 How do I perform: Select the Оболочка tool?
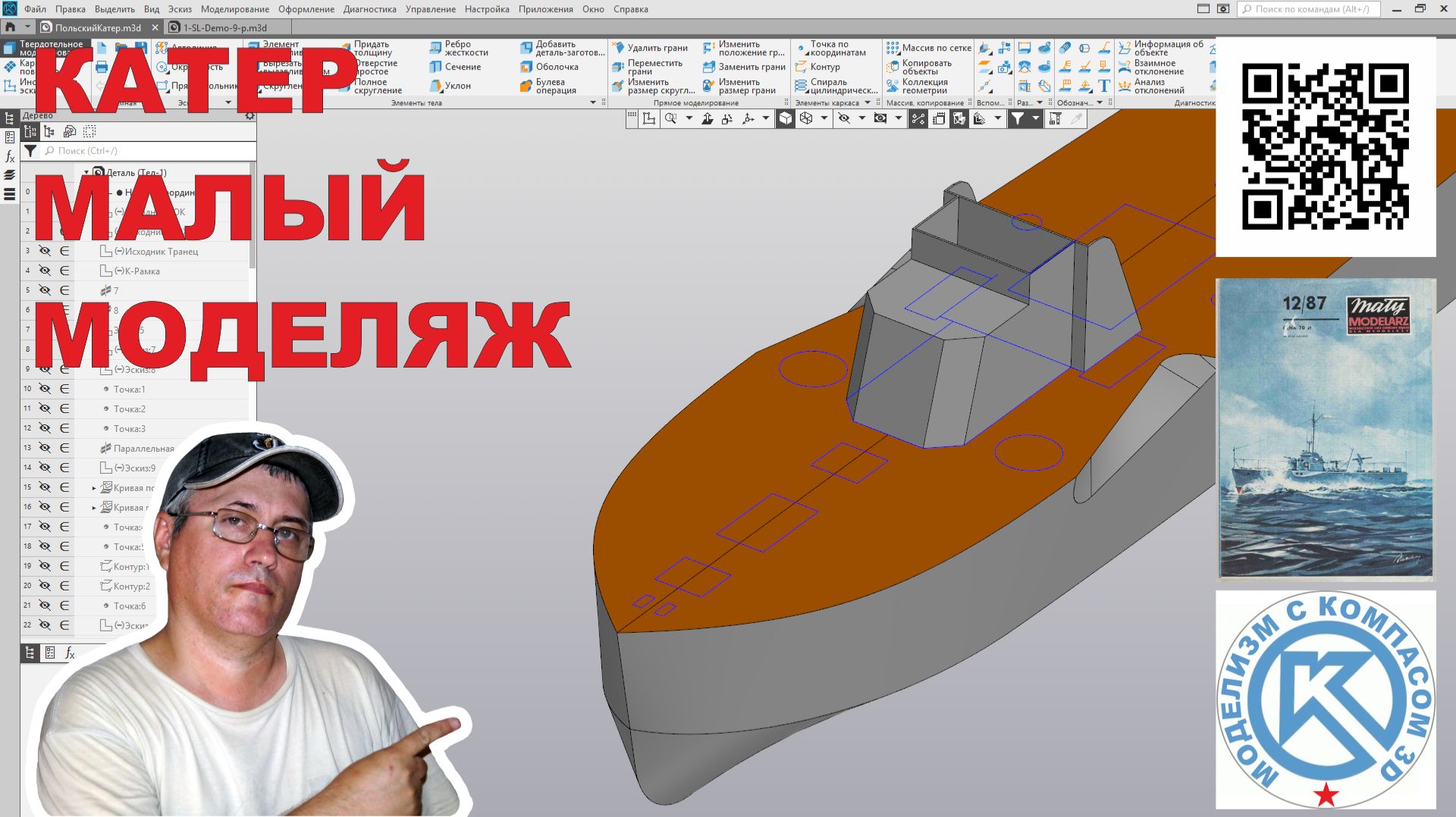click(549, 67)
